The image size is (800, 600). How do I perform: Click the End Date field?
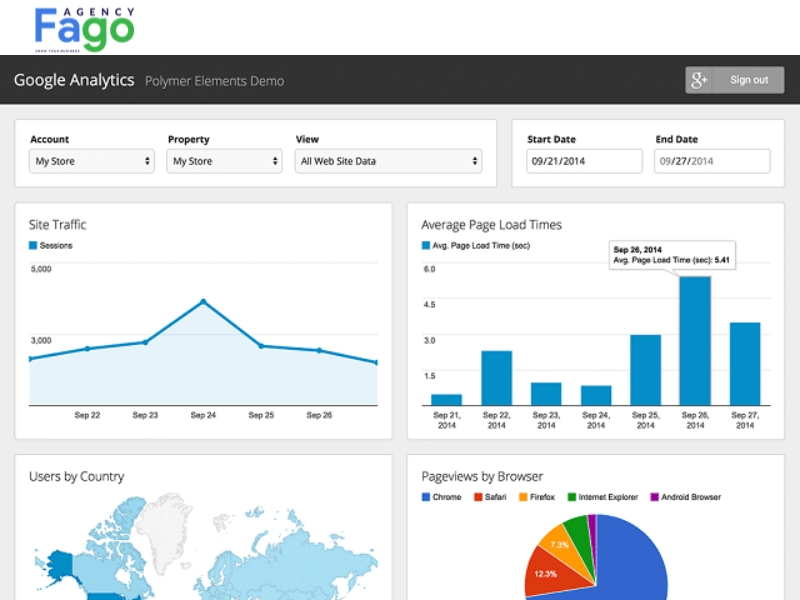click(712, 161)
